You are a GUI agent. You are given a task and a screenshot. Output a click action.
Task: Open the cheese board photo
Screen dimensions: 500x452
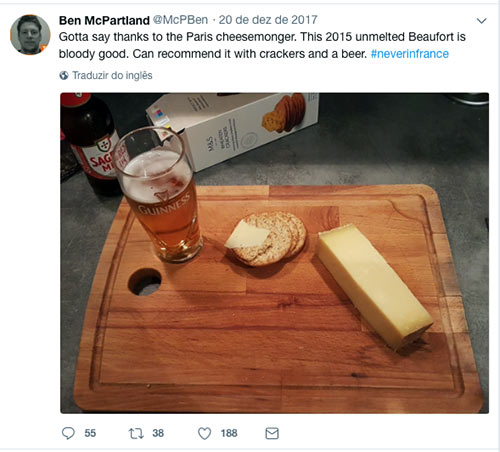point(274,253)
